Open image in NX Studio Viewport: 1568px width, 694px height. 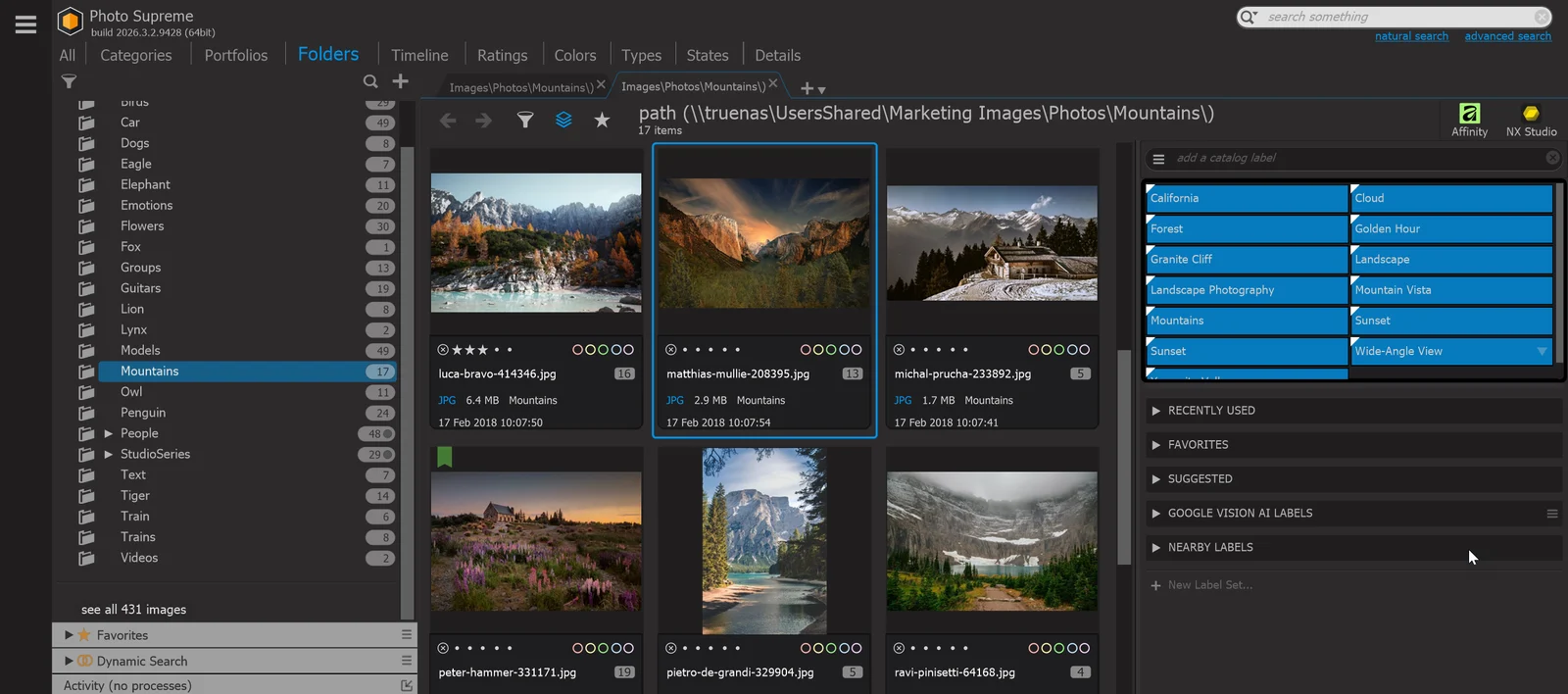1531,120
